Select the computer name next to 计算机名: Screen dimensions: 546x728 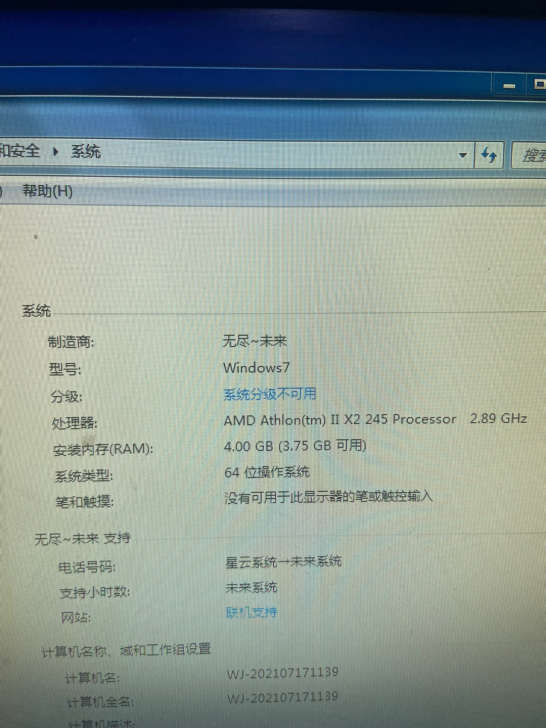click(x=283, y=673)
